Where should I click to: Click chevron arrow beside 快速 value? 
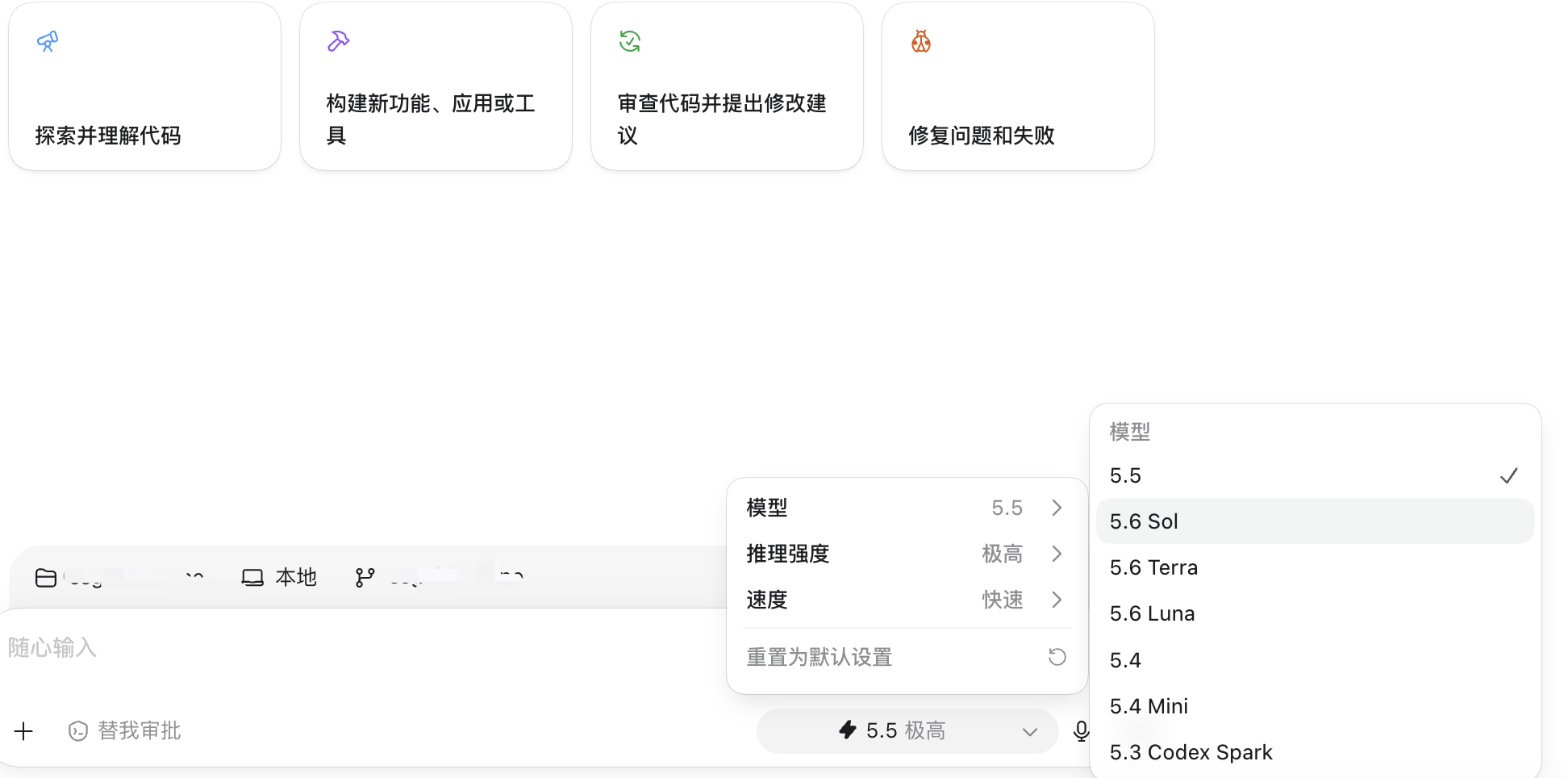click(1057, 600)
